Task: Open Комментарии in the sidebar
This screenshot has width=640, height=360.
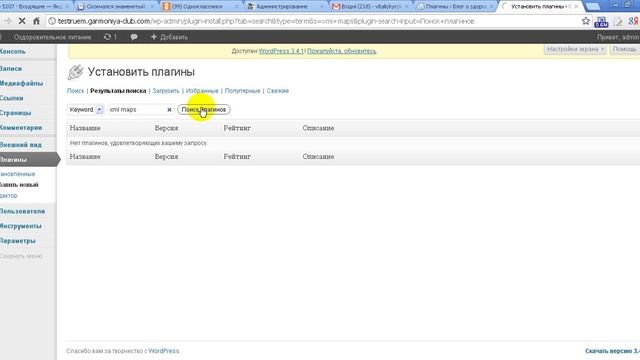Action: (x=21, y=127)
